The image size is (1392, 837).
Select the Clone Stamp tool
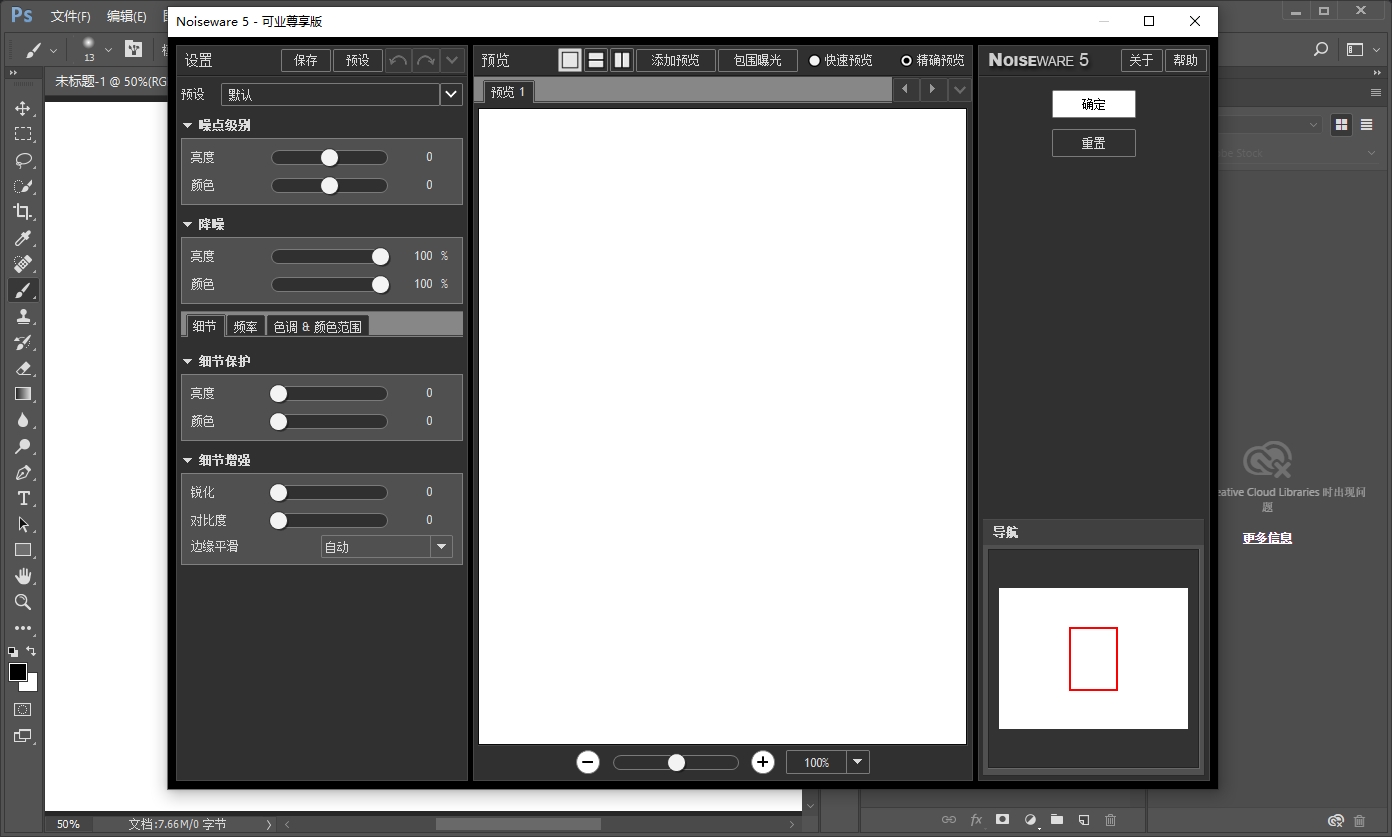pos(22,316)
